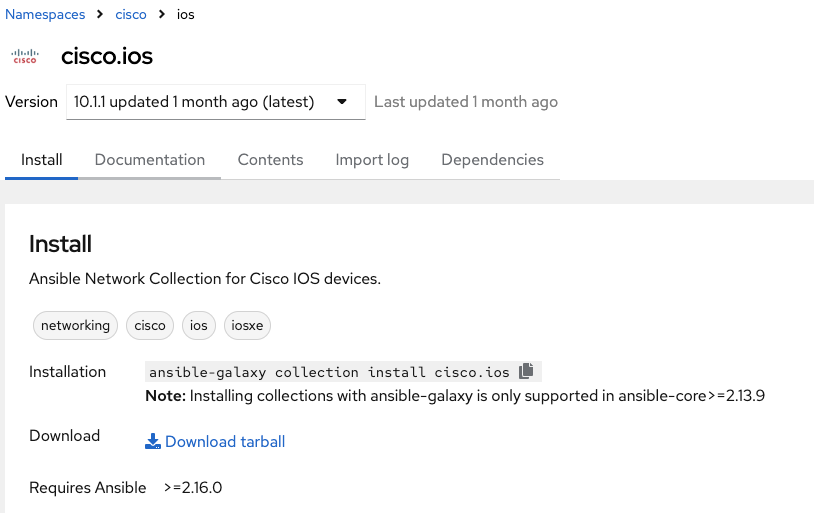Go to Namespaces breadcrumb link
The height and width of the screenshot is (513, 814).
click(45, 14)
